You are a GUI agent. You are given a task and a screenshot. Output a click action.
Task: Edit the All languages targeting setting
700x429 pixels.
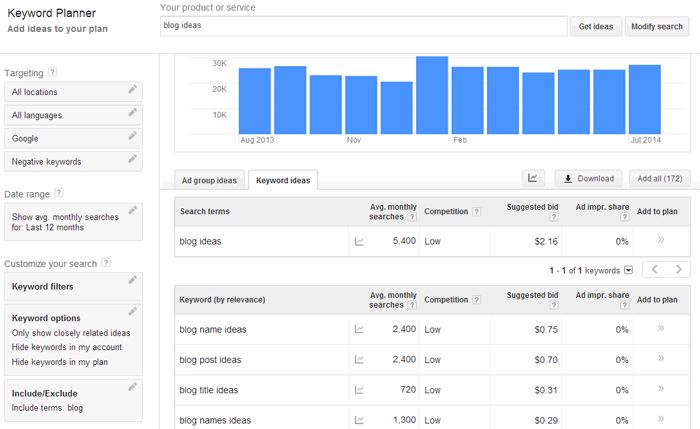click(132, 114)
